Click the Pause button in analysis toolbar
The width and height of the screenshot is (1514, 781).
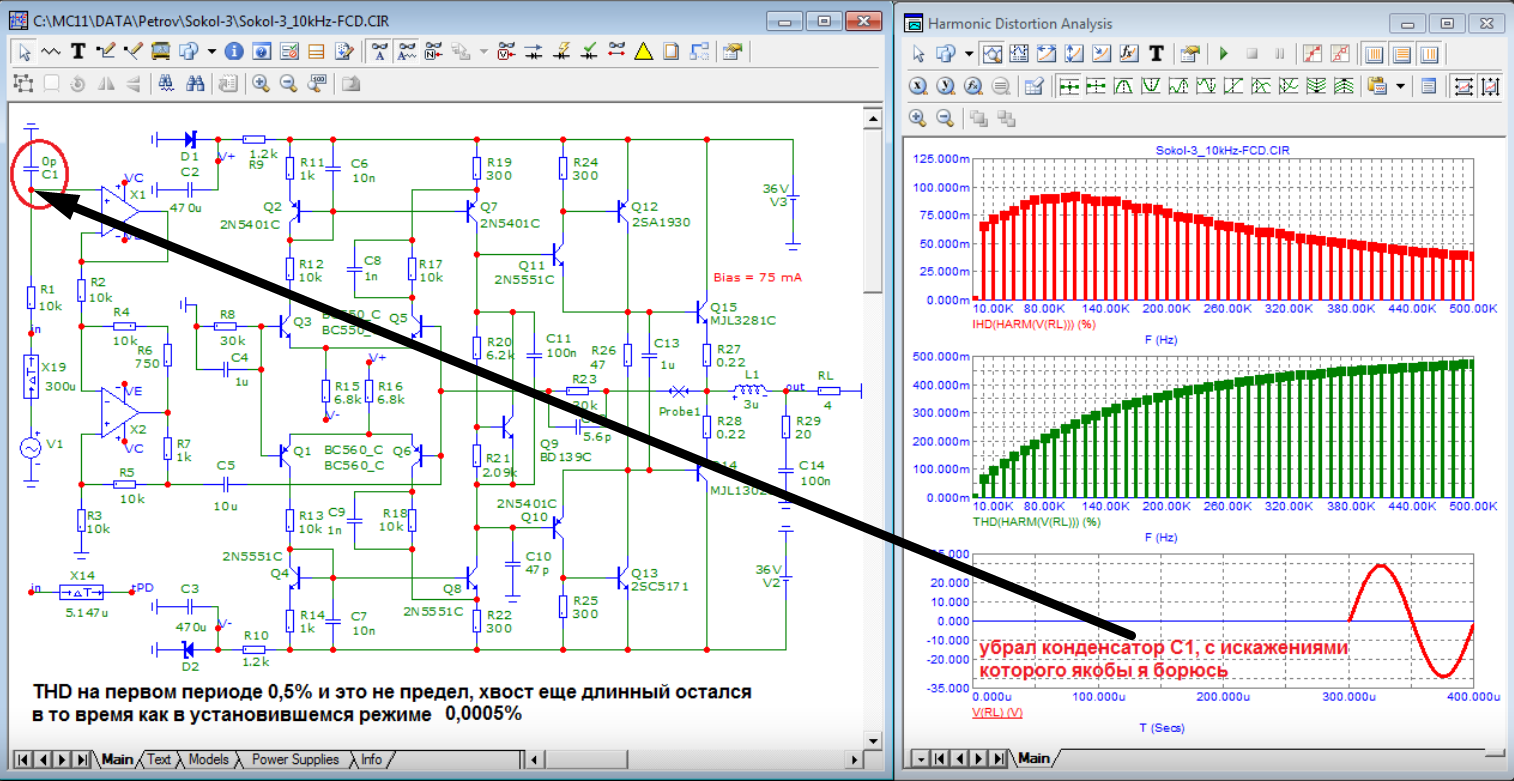(x=1280, y=53)
